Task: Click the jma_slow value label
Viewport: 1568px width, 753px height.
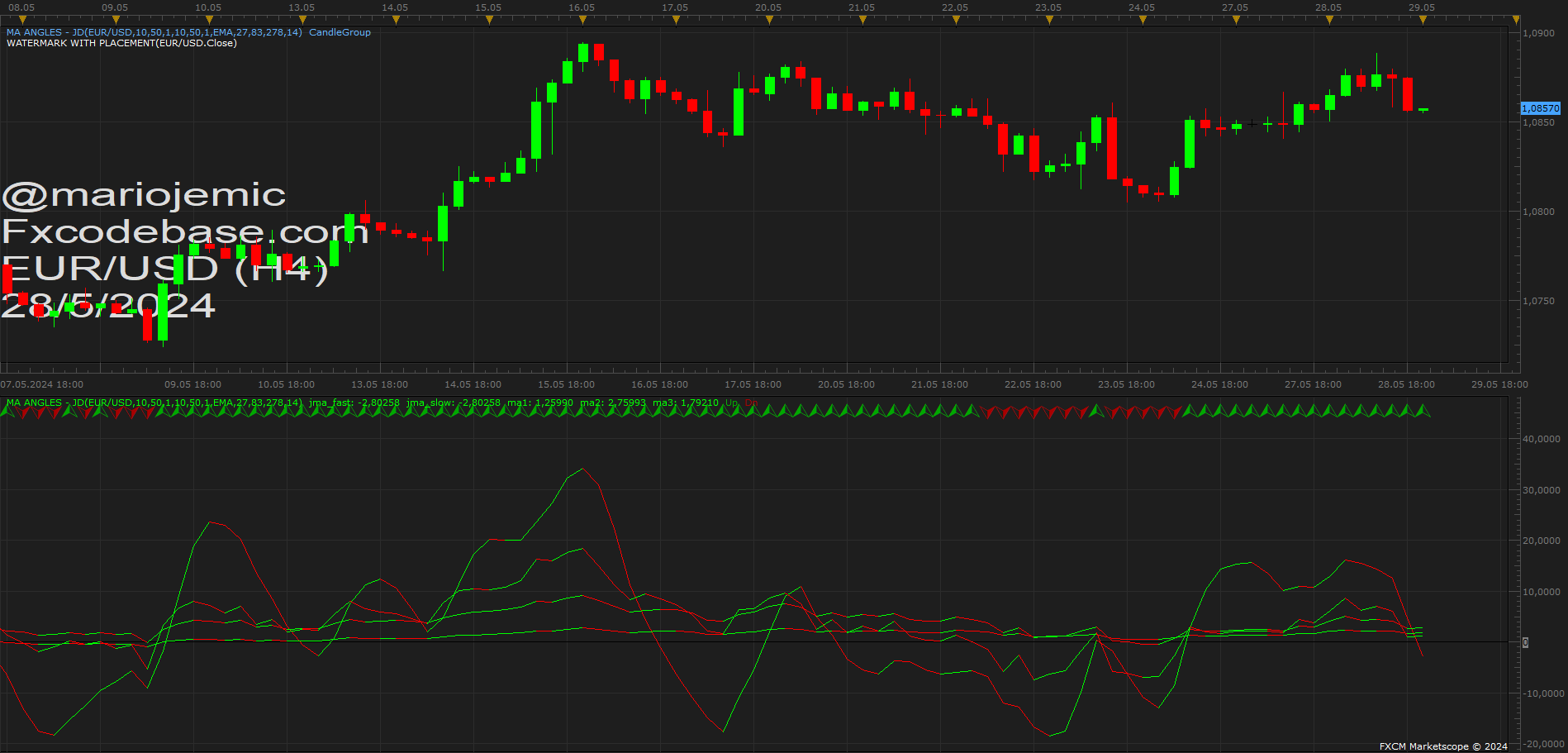Action: (x=453, y=403)
